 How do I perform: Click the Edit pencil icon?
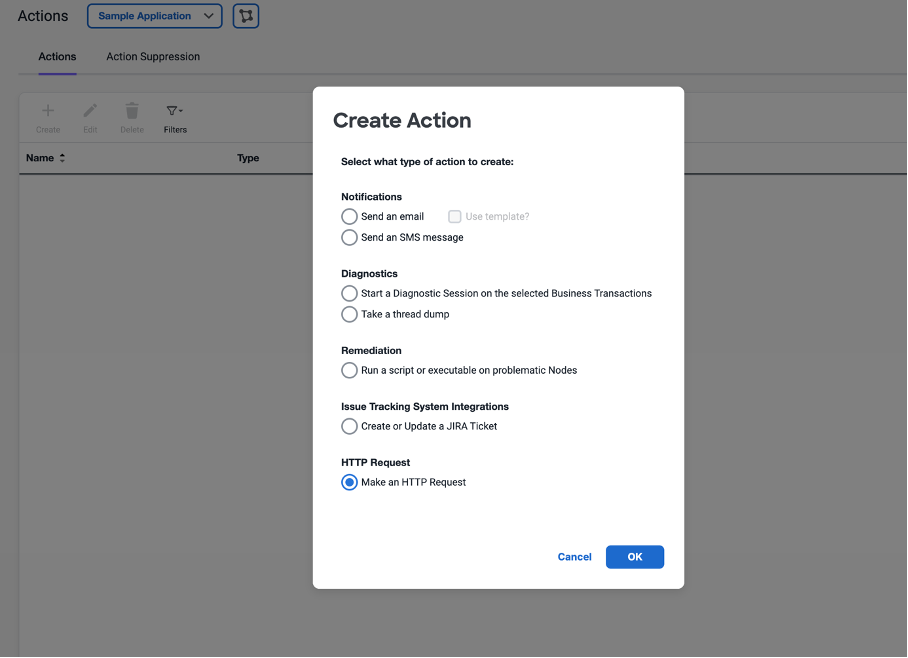90,112
